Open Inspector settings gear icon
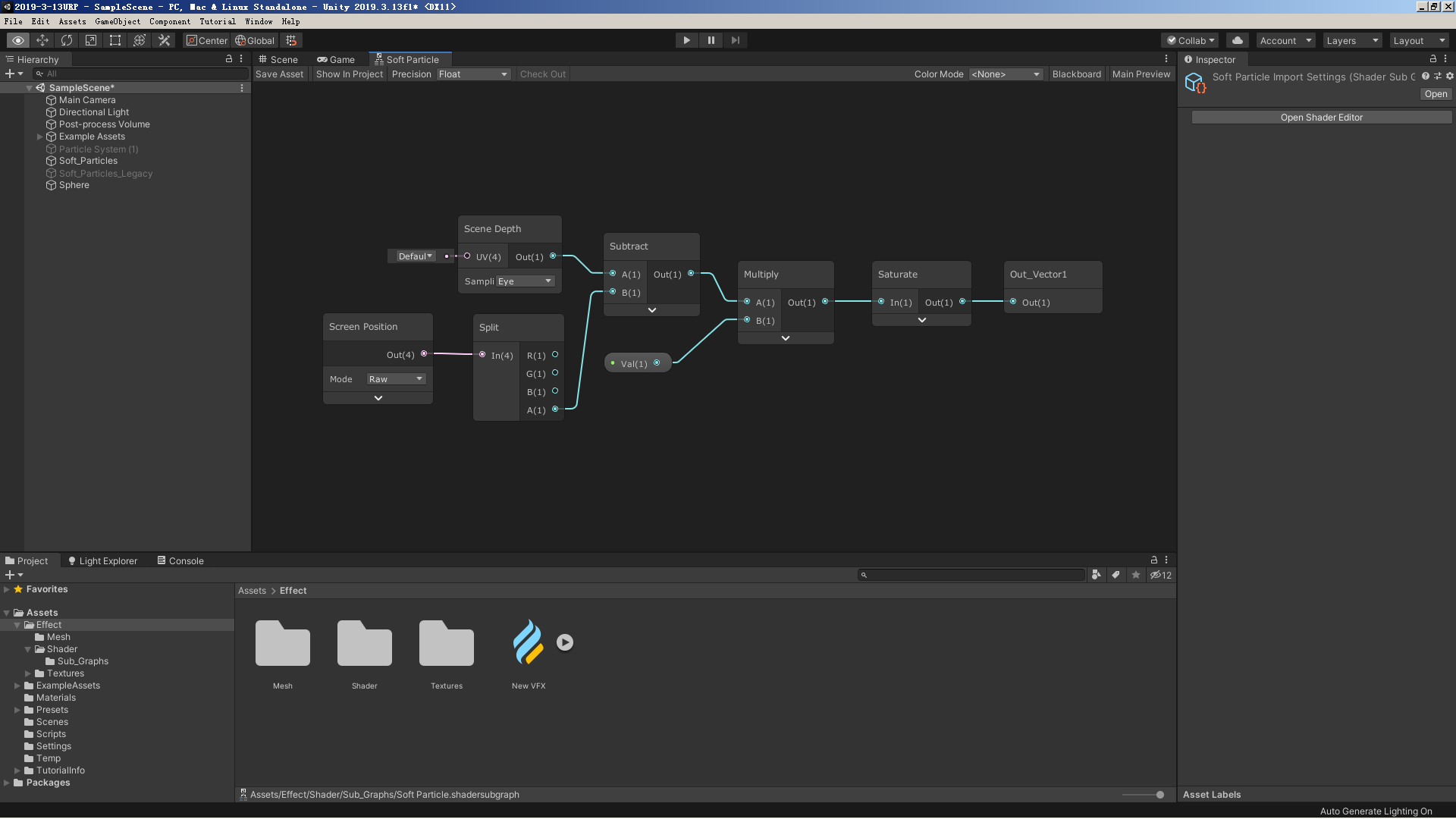Screen dimensions: 1456x819 pos(1450,76)
